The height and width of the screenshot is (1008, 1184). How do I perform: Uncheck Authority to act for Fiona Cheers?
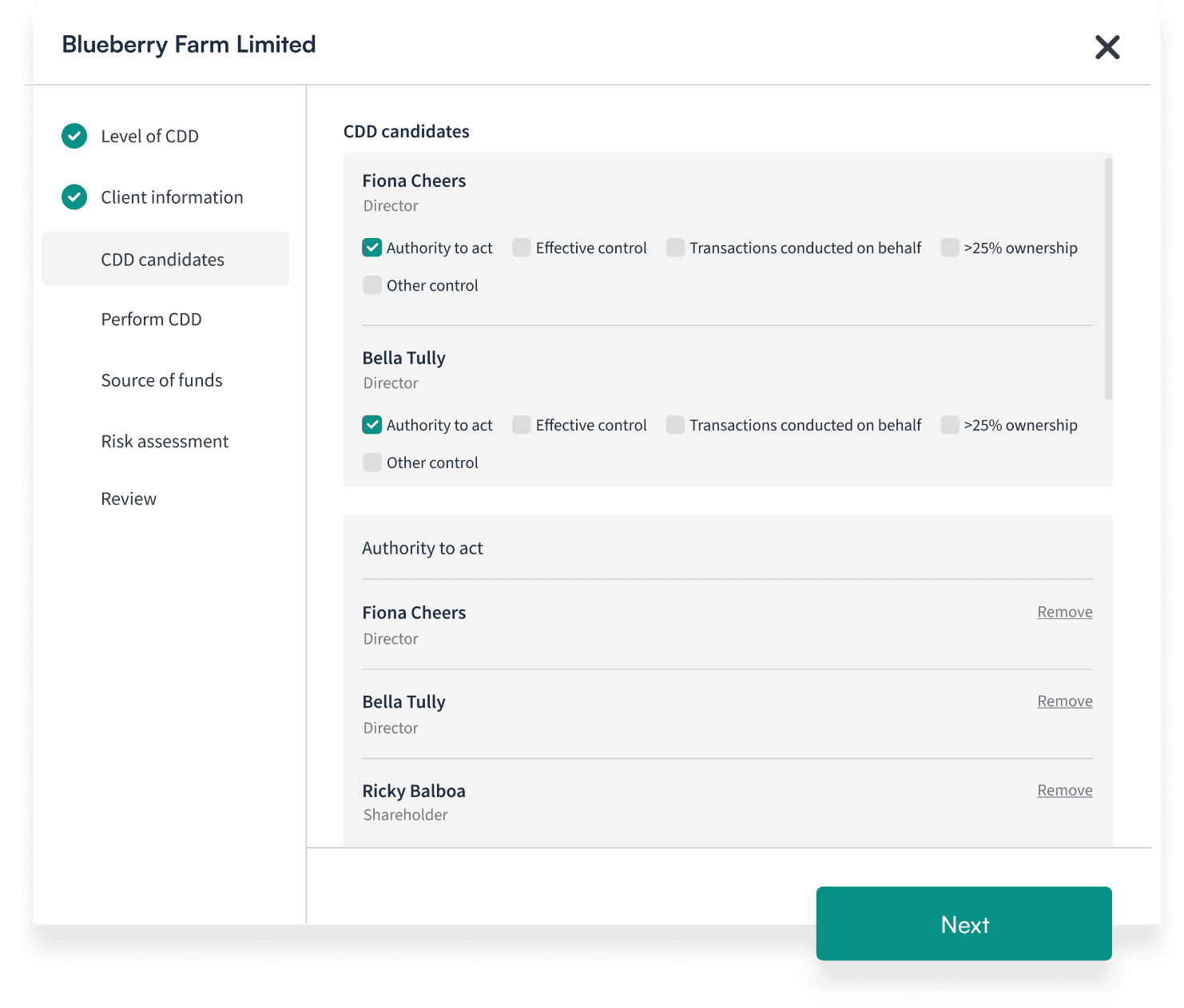[371, 248]
